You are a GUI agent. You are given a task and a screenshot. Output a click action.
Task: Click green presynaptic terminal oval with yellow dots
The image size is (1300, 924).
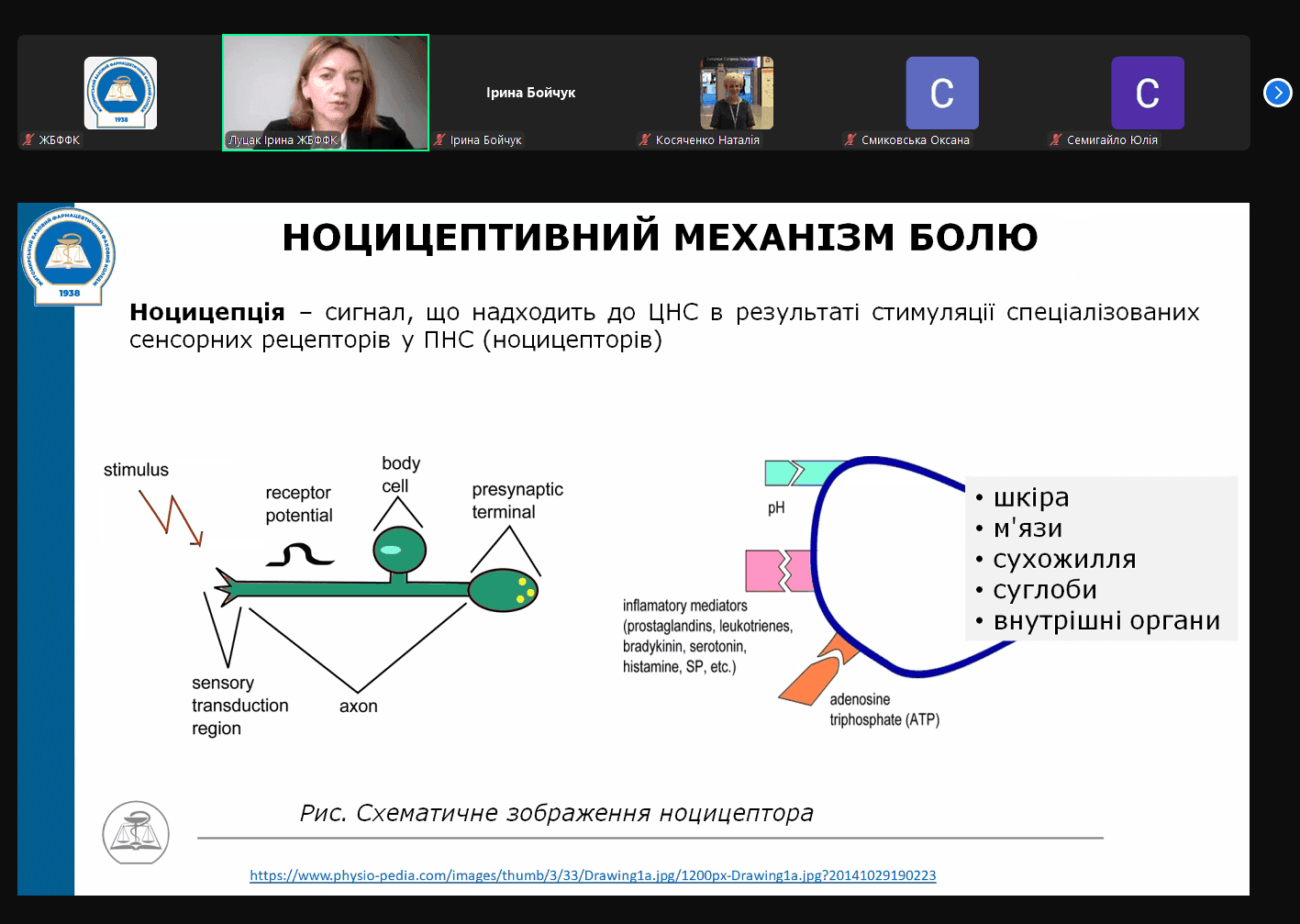504,590
